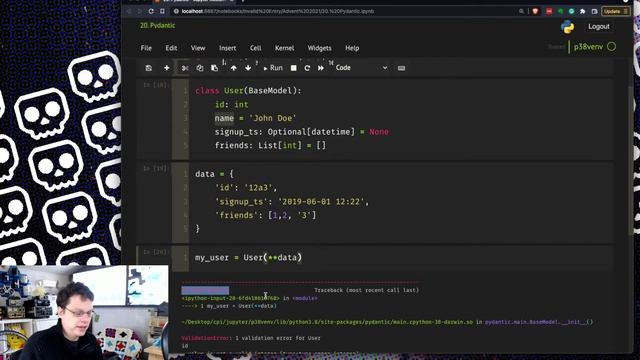Click the 1 validation error for User message
The image size is (640, 360).
(278, 338)
